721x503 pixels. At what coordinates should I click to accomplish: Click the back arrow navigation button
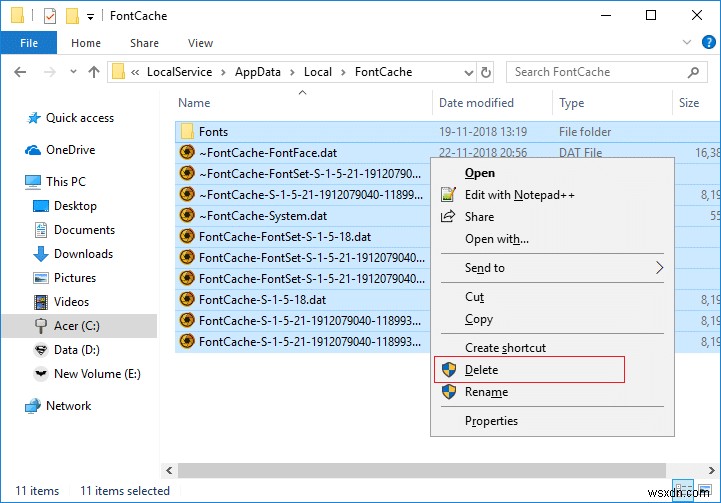[x=19, y=72]
